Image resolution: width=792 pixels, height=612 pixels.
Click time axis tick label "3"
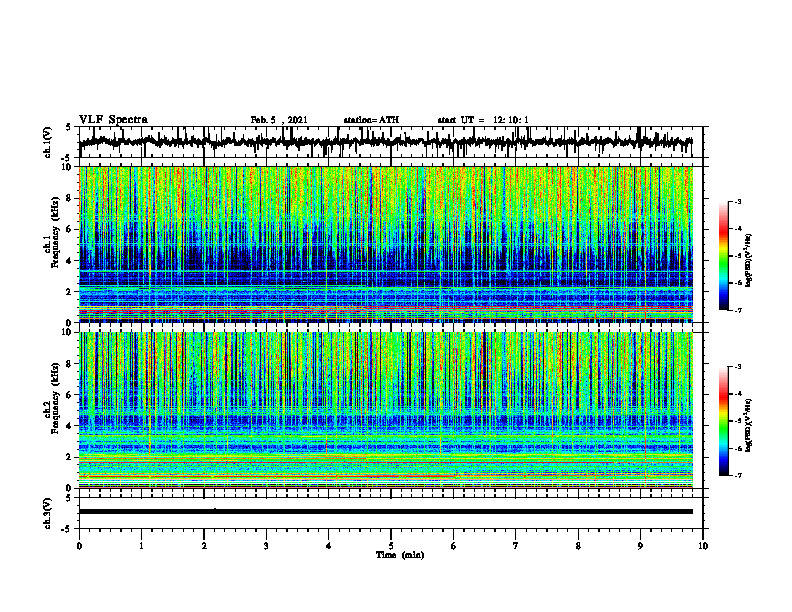(x=266, y=546)
